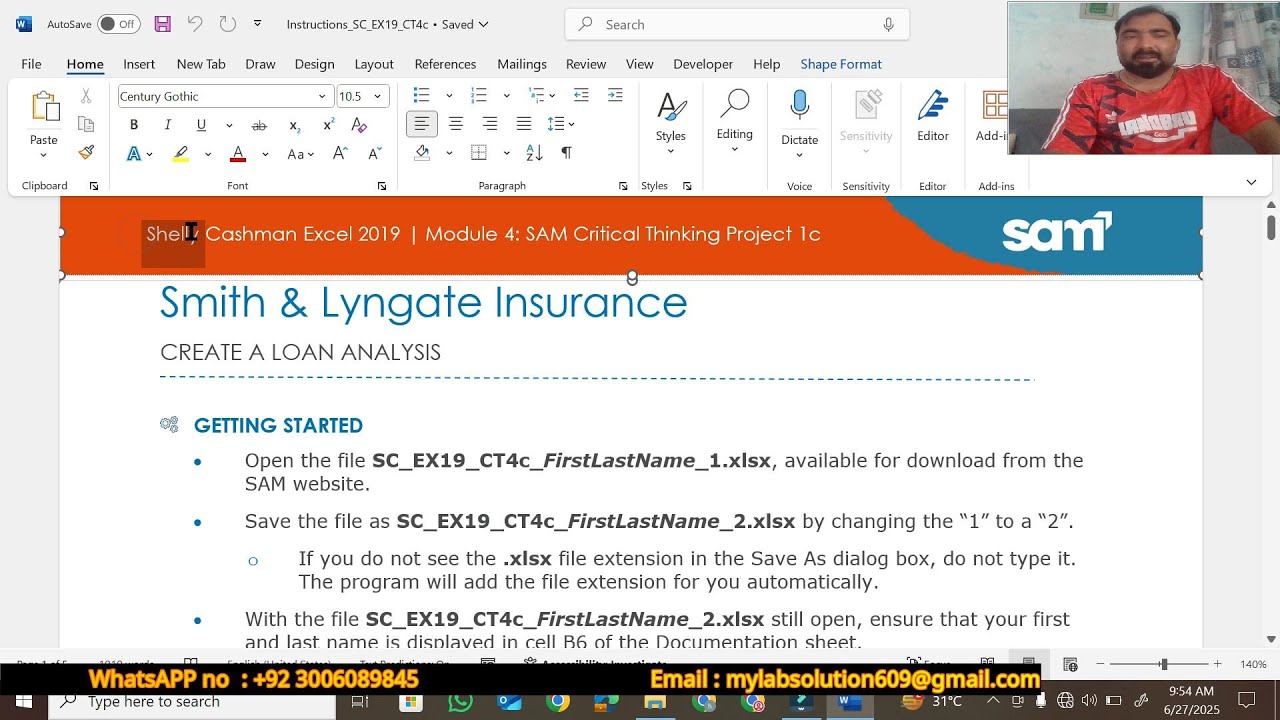This screenshot has height=720, width=1280.
Task: Click the Redo arrow icon
Action: click(227, 24)
